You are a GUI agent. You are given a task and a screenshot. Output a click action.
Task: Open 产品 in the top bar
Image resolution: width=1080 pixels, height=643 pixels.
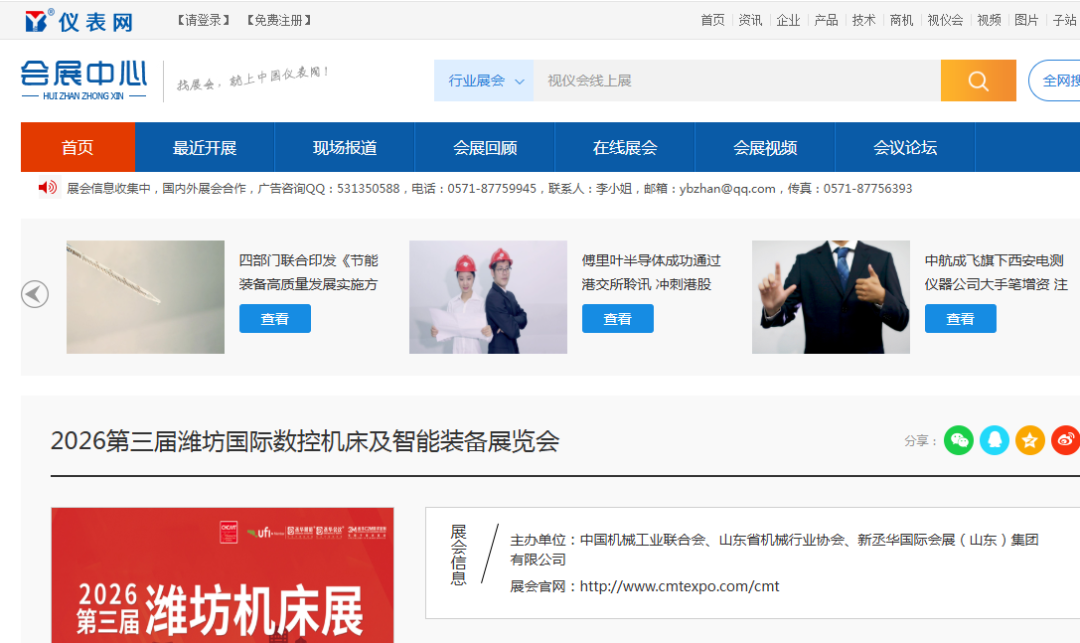click(826, 21)
